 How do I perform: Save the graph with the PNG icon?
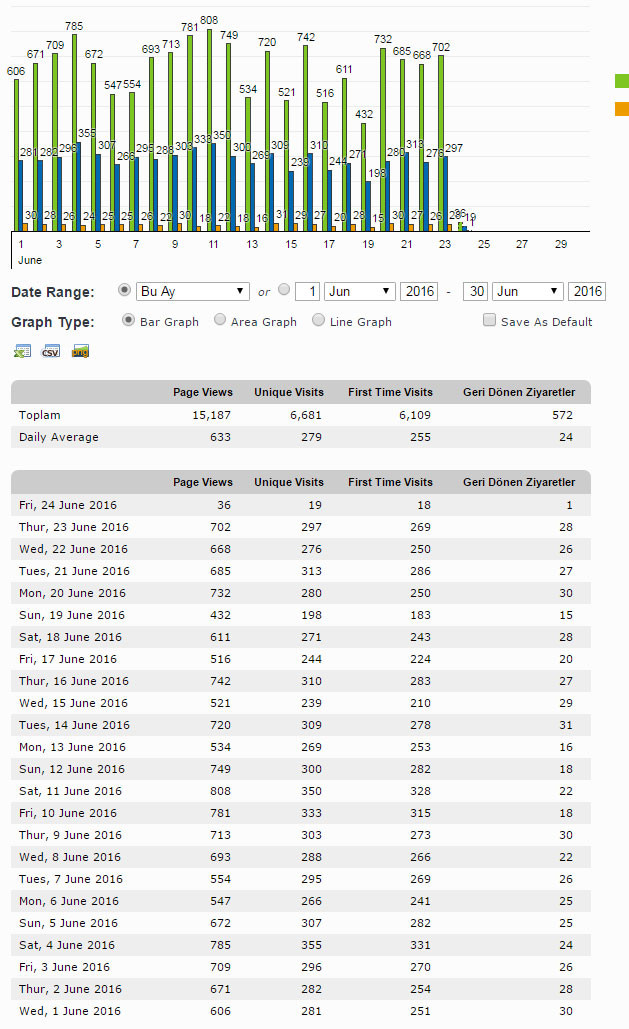tap(80, 351)
